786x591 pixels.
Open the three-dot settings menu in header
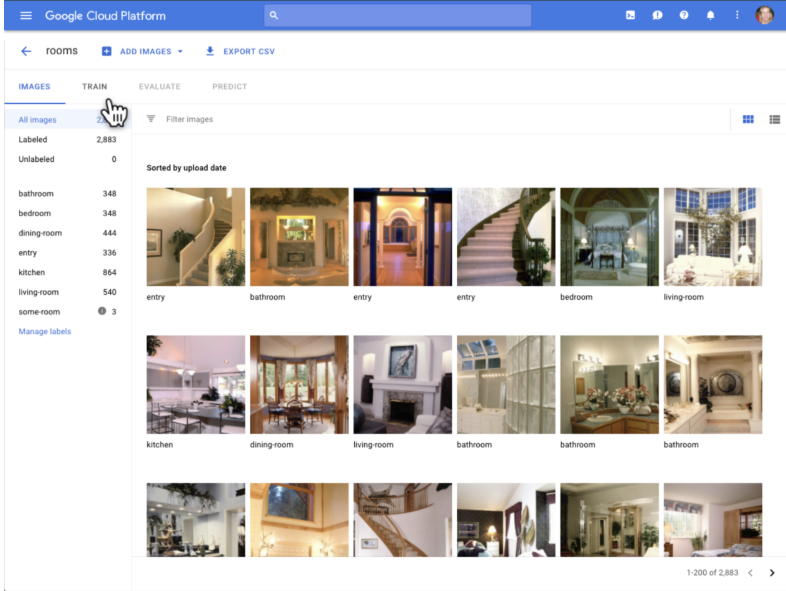[737, 16]
